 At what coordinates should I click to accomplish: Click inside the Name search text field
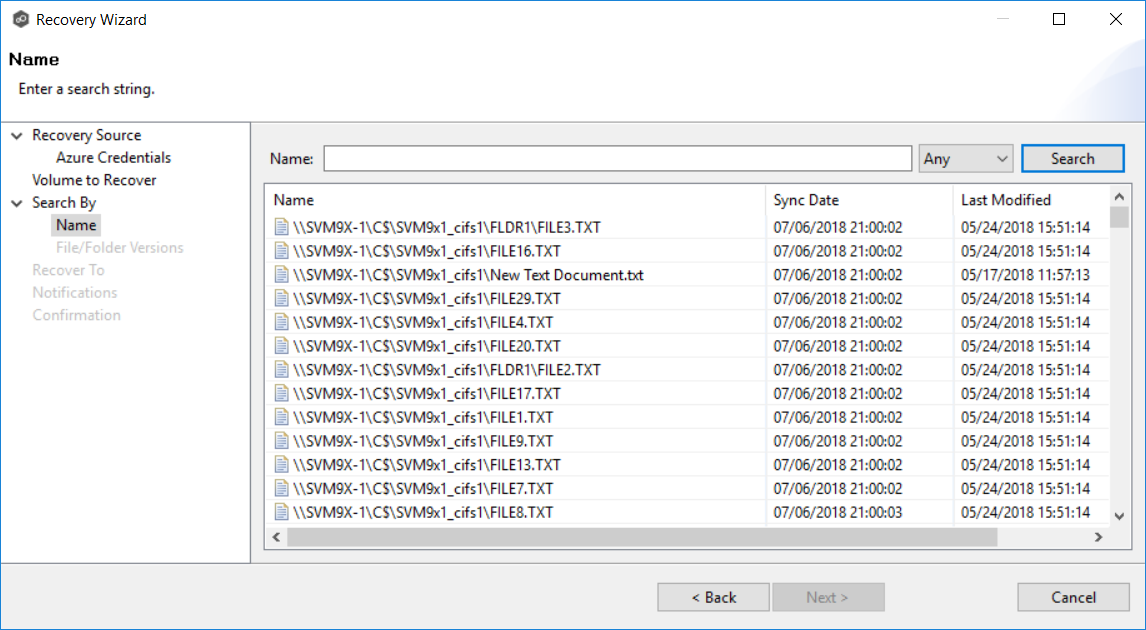(x=617, y=159)
